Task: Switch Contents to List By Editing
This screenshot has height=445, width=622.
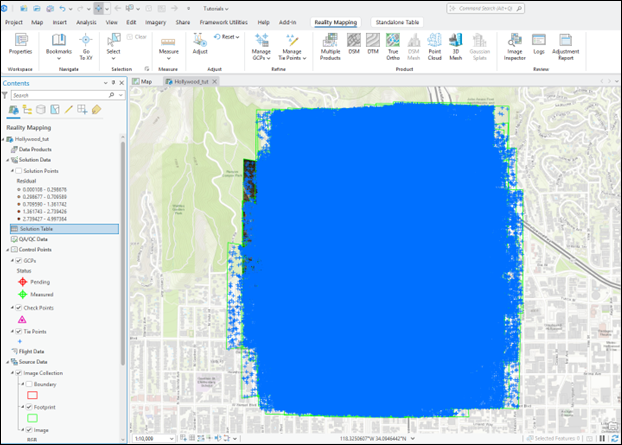Action: click(x=69, y=109)
